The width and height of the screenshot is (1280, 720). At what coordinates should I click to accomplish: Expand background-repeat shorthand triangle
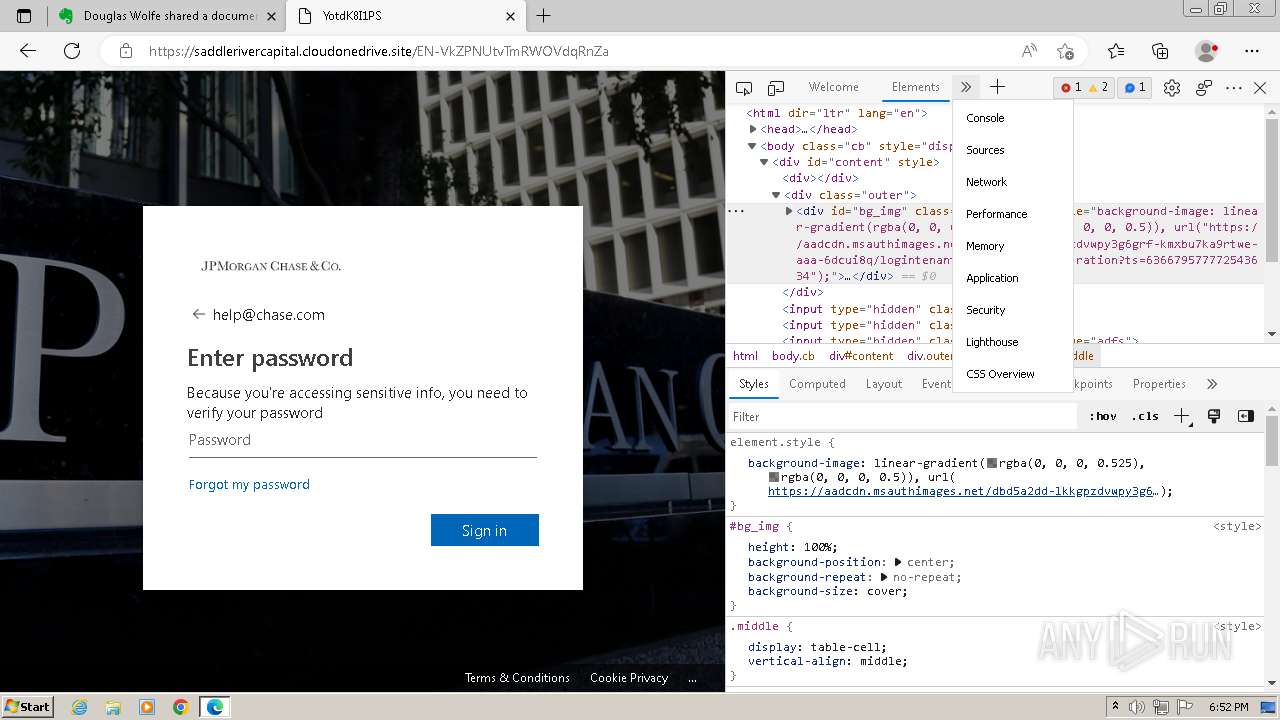click(884, 577)
